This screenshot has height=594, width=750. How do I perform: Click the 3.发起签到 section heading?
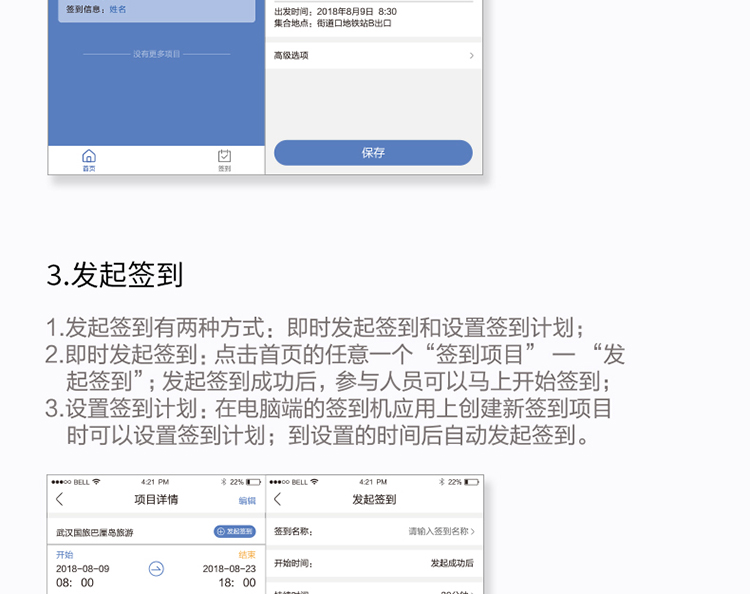pyautogui.click(x=115, y=275)
